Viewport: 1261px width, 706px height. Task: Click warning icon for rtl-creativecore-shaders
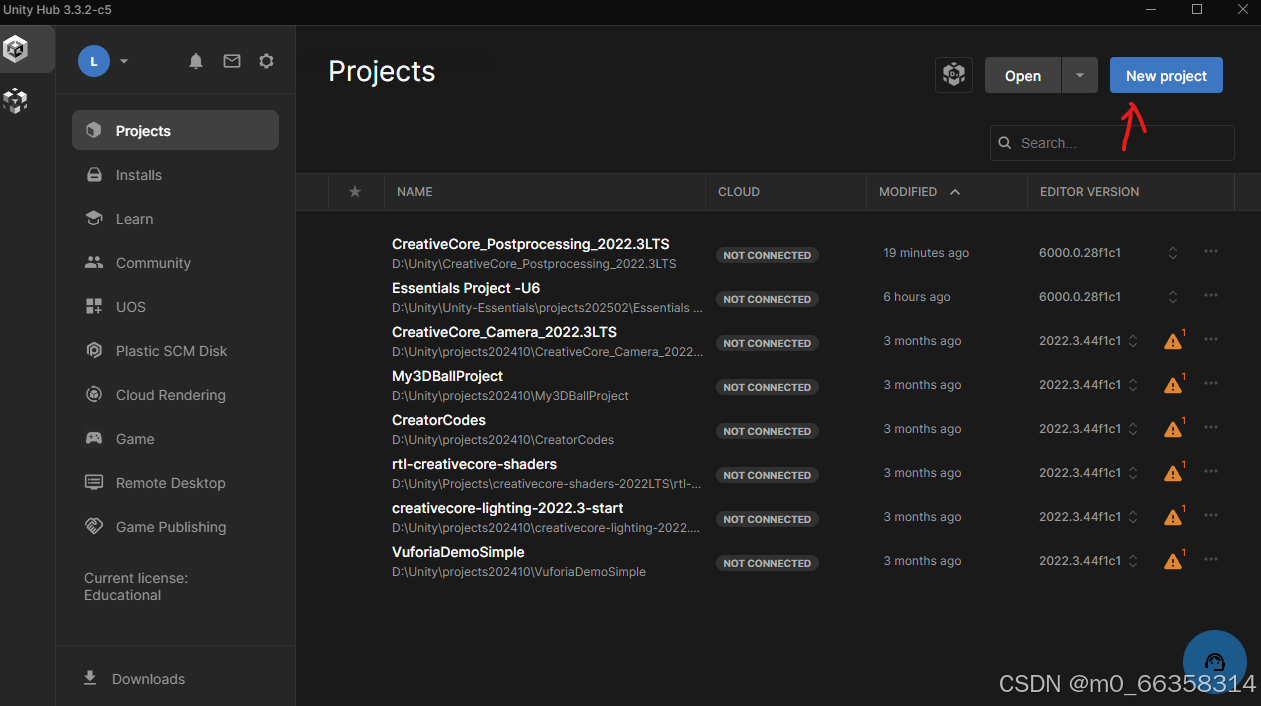[1173, 473]
